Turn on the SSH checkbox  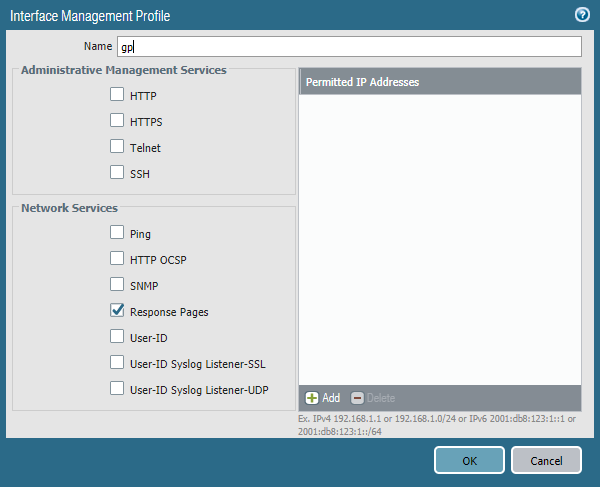[118, 174]
